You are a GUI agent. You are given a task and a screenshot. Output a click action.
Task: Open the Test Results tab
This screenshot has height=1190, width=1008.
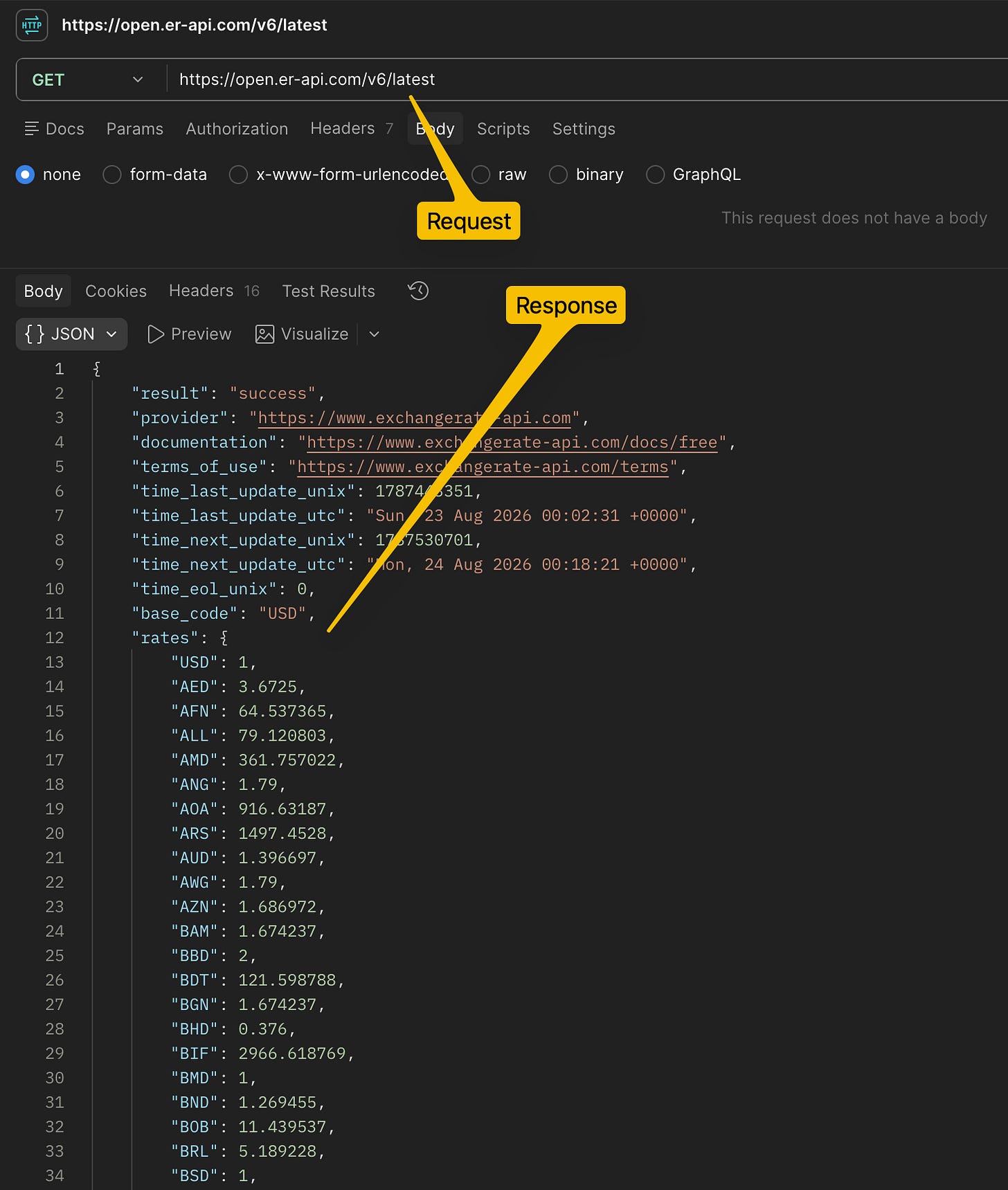[328, 291]
